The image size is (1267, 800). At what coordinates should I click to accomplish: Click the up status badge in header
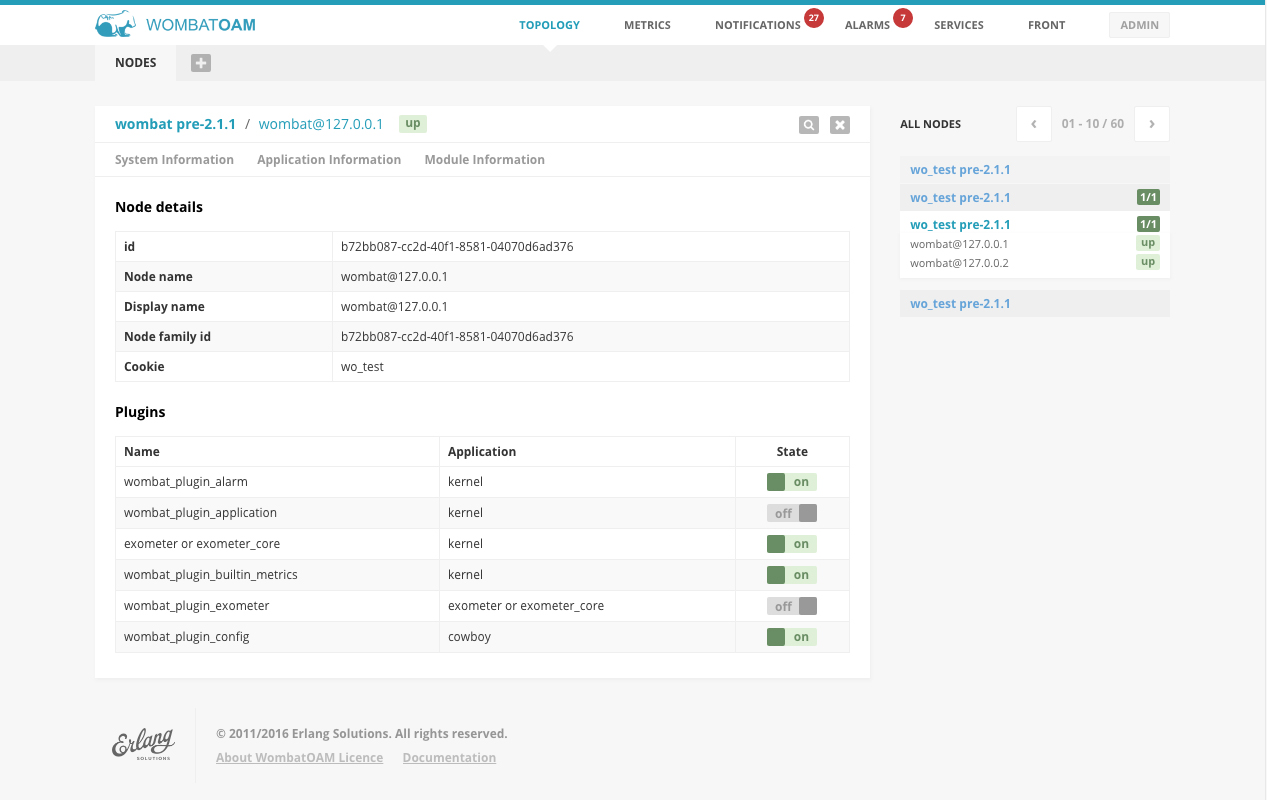[x=413, y=123]
